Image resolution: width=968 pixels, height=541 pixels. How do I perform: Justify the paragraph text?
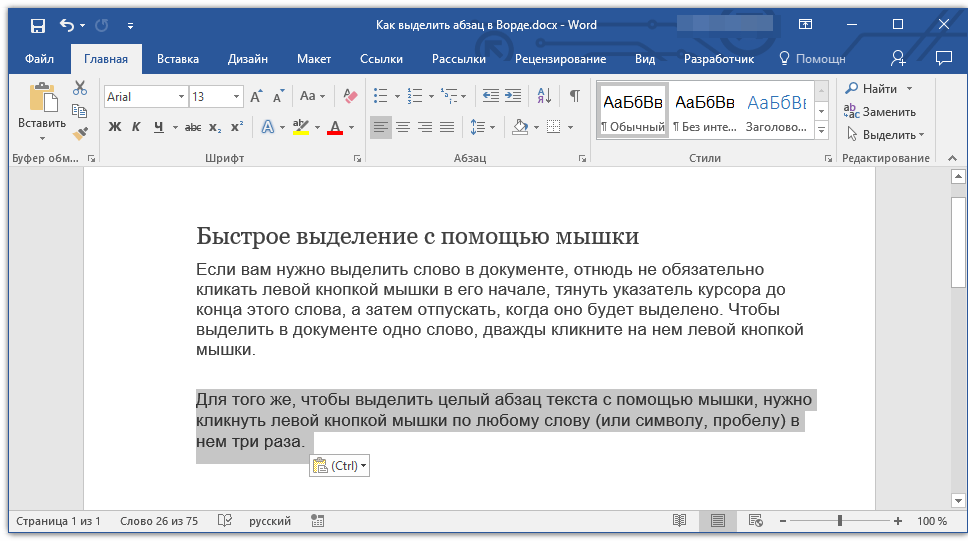click(x=447, y=127)
